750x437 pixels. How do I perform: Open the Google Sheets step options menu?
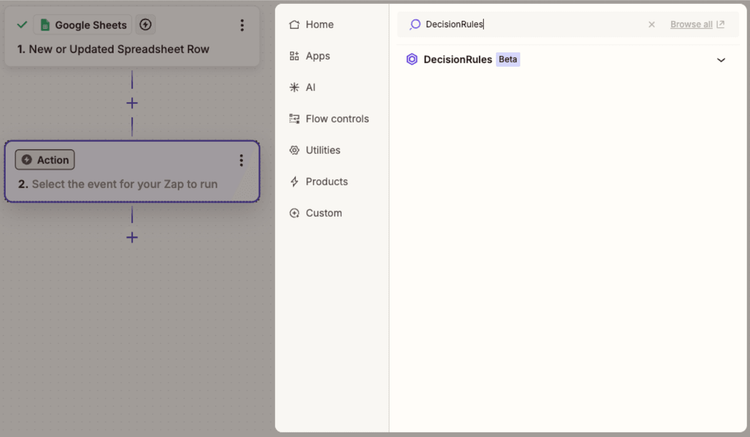(241, 25)
